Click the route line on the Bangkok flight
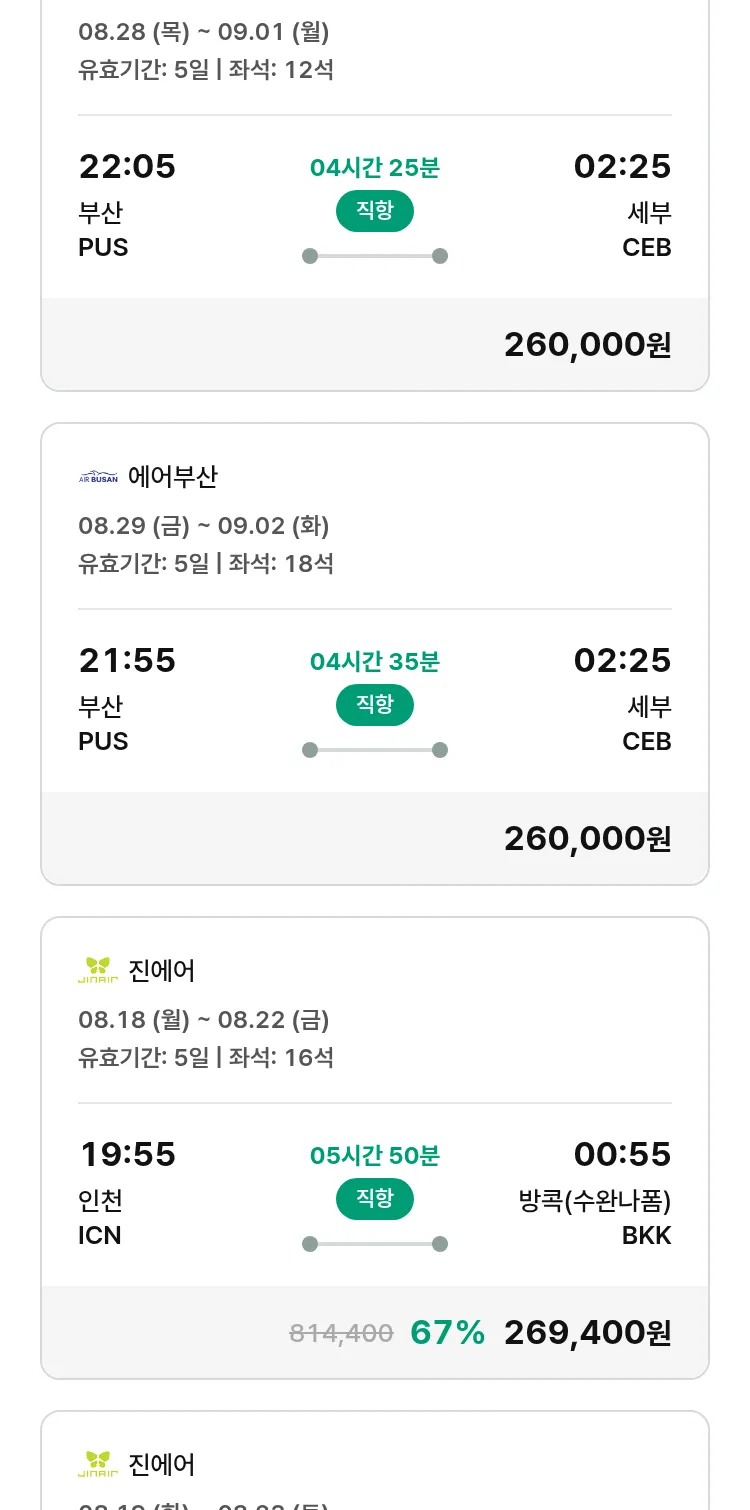The height and width of the screenshot is (1510, 750). pyautogui.click(x=374, y=1244)
